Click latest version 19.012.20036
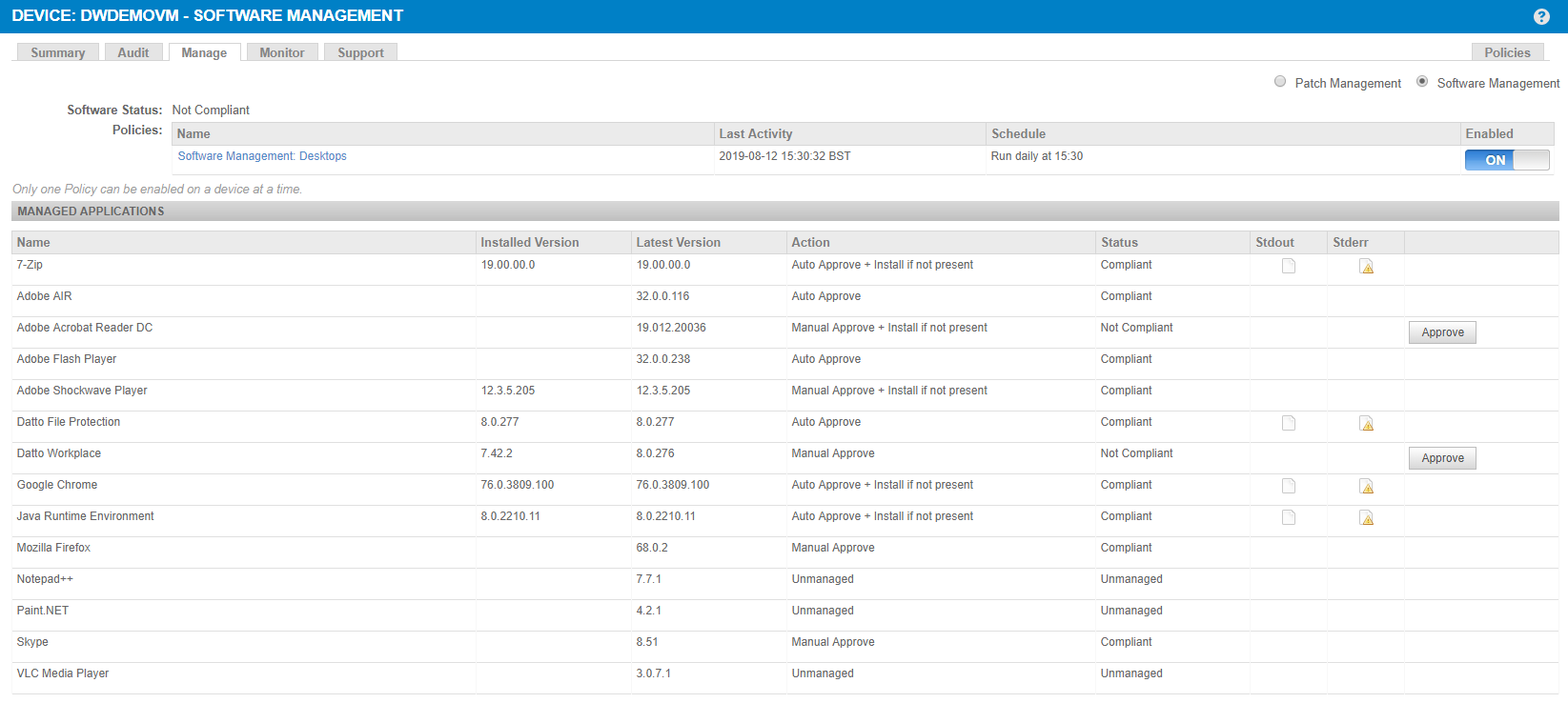Screen dimensions: 1568x703 671,328
